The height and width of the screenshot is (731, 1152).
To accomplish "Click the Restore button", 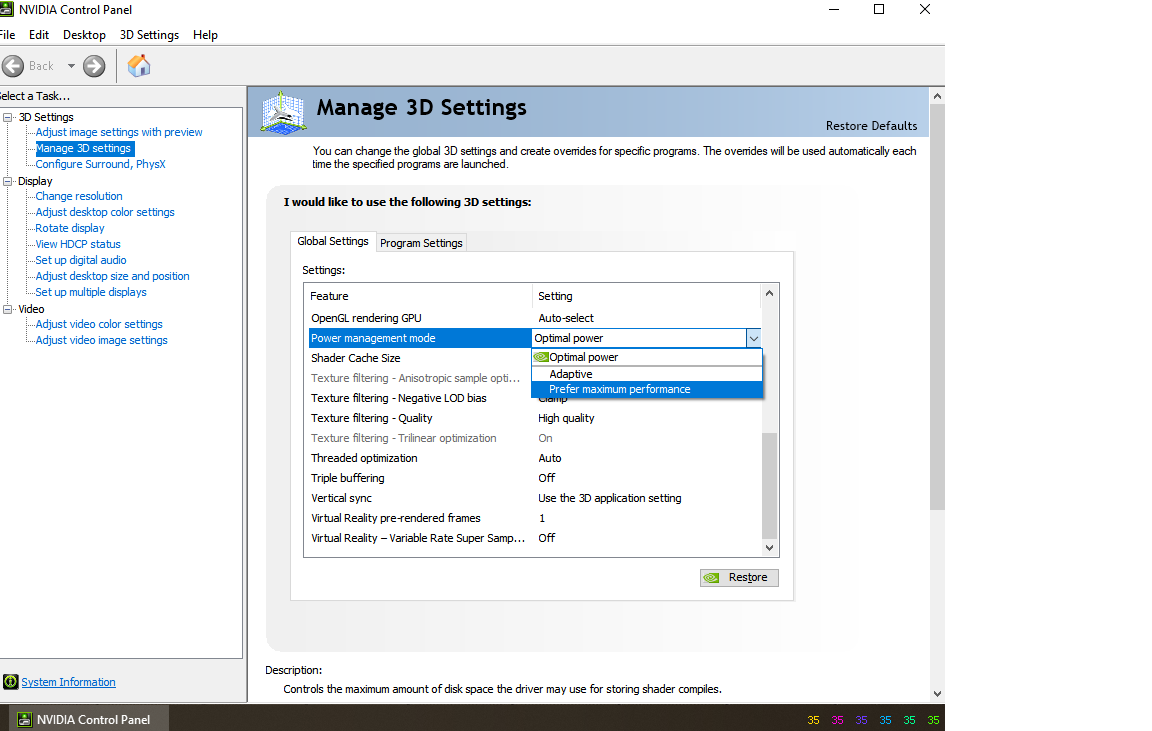I will point(739,577).
